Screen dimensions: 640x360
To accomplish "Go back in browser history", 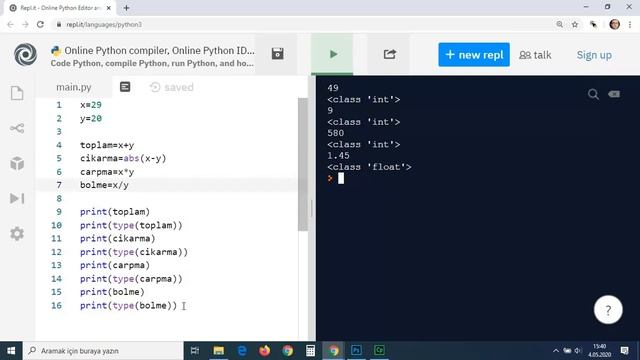I will click(x=10, y=24).
